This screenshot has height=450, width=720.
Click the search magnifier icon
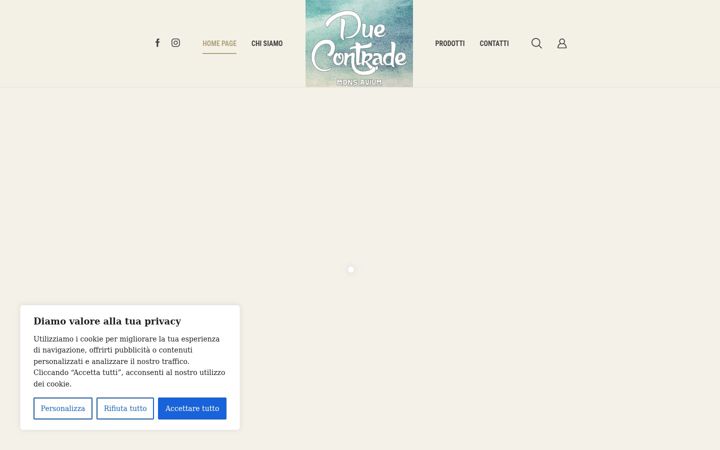(536, 43)
